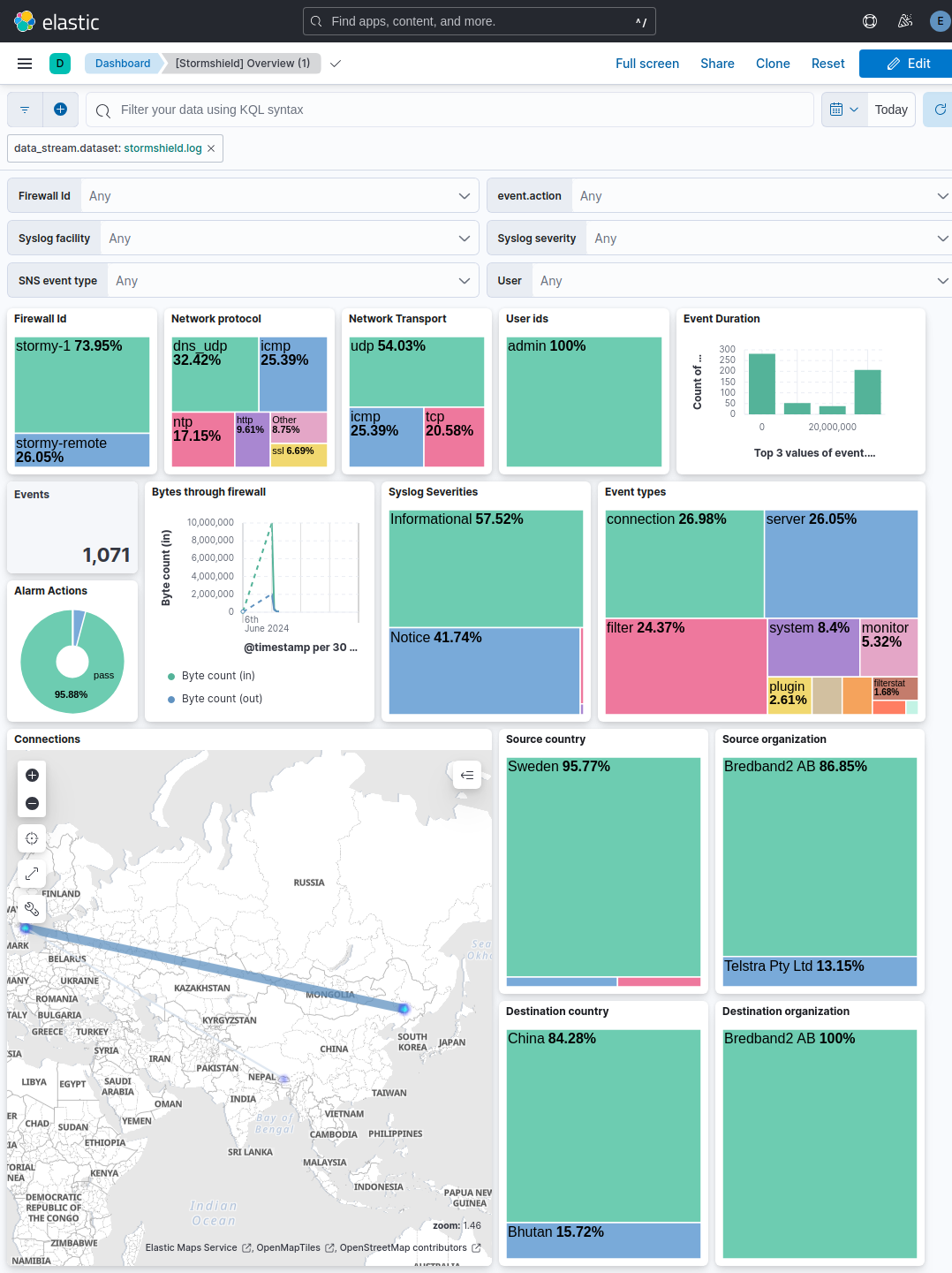The image size is (952, 1273).
Task: Open the date picker calendar dropdown
Action: coord(843,109)
